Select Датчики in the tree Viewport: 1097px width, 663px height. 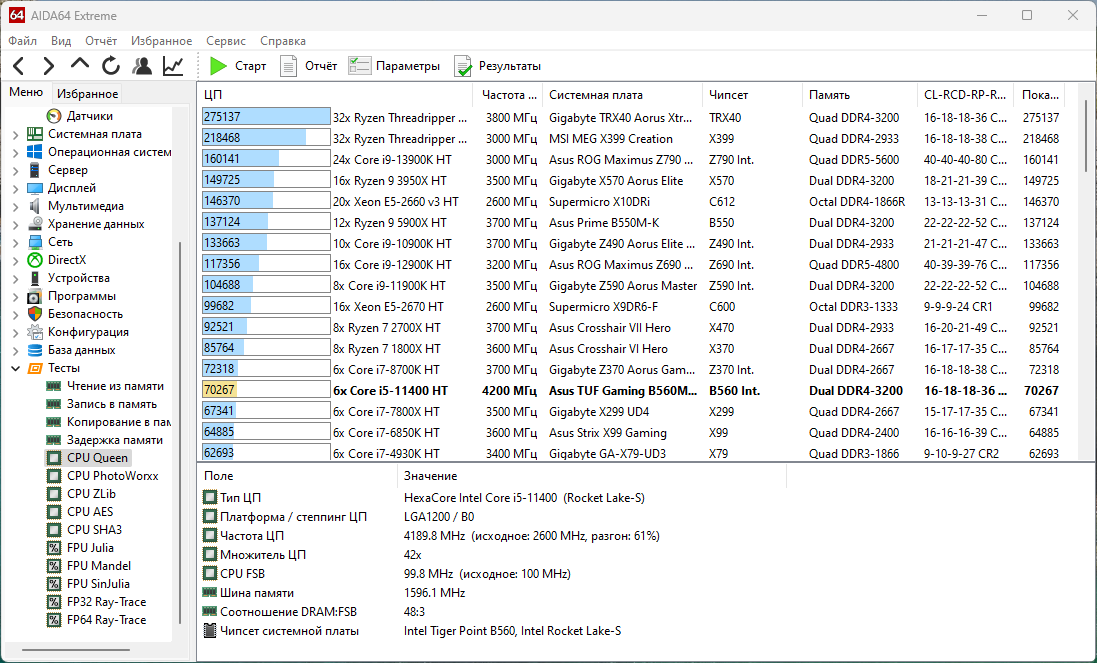click(90, 116)
